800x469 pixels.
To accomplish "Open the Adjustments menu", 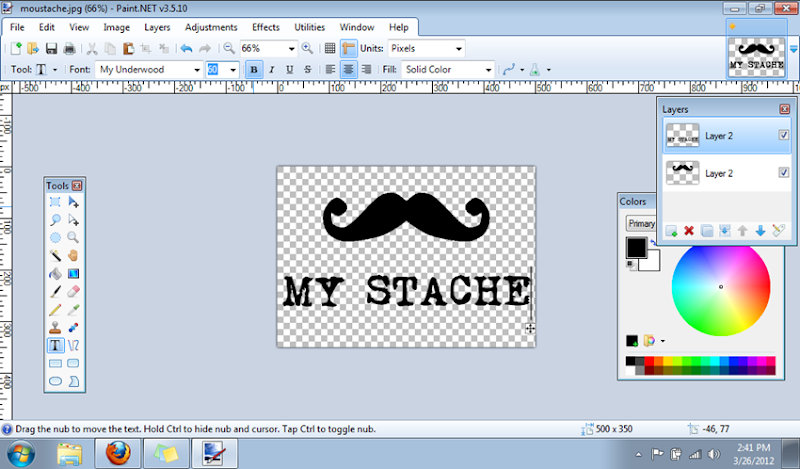I will 209,27.
